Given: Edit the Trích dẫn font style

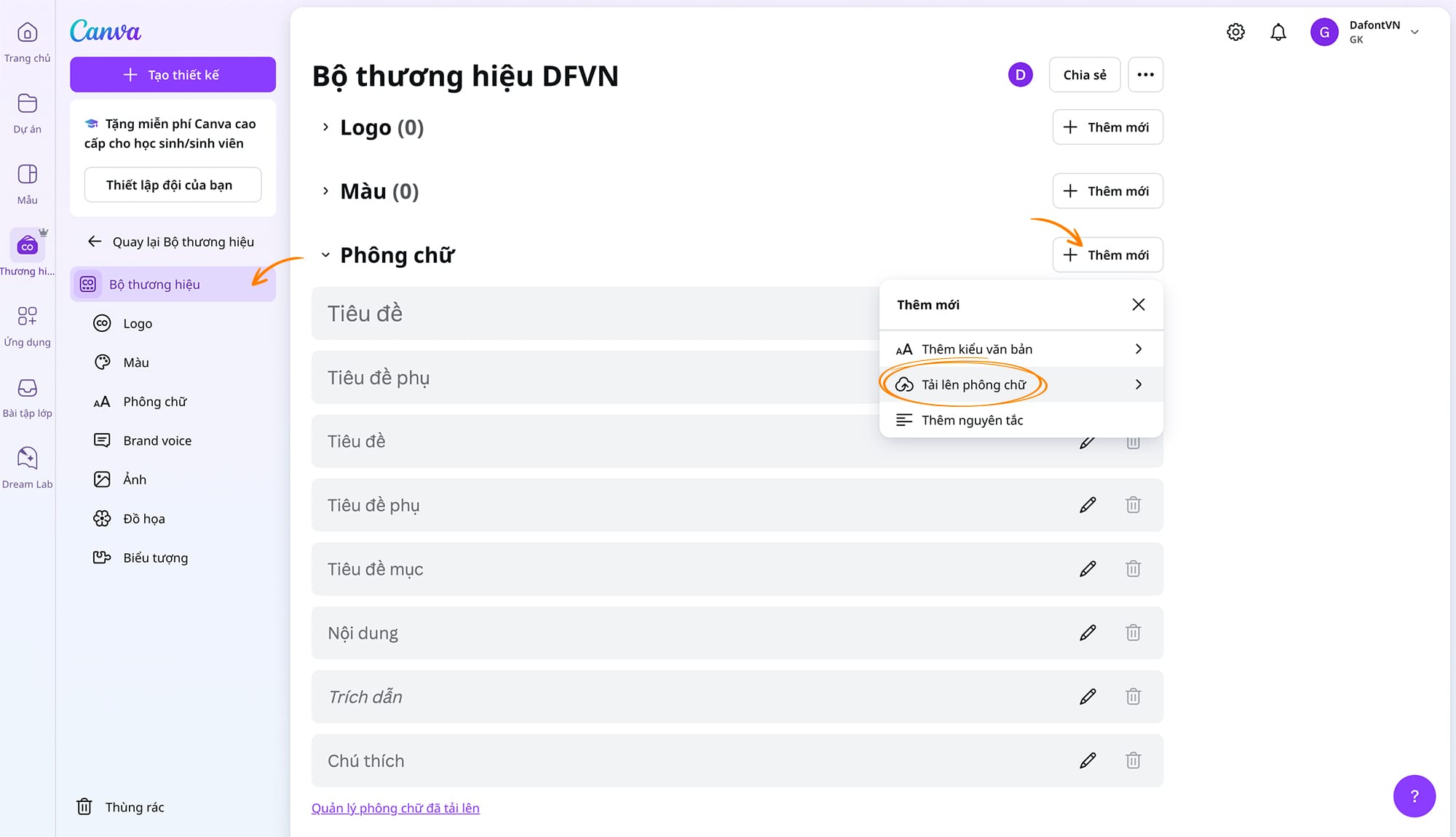Looking at the screenshot, I should pos(1088,697).
